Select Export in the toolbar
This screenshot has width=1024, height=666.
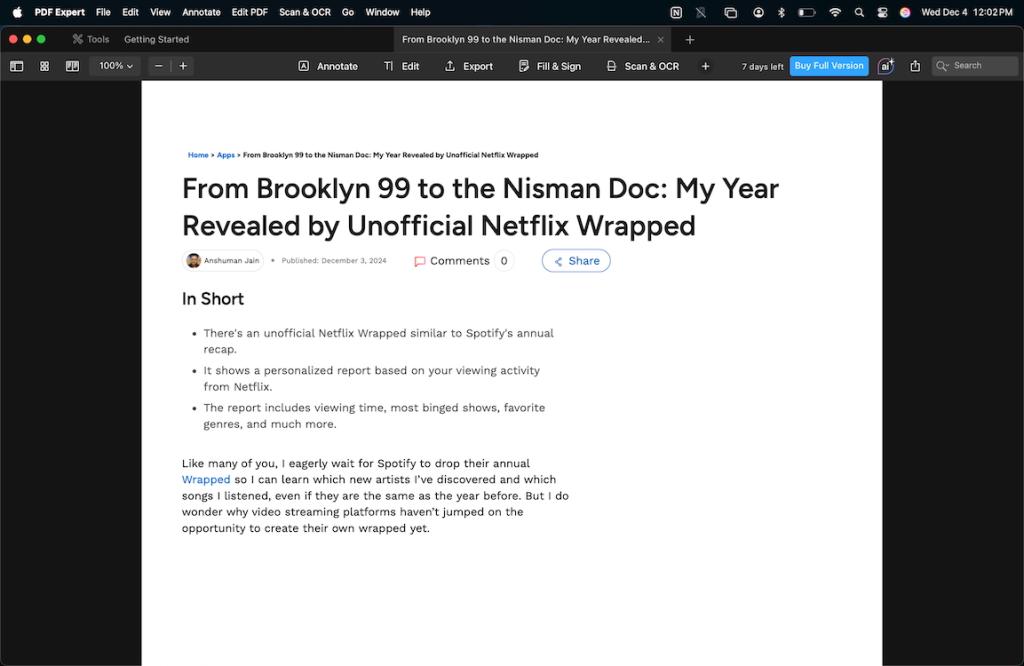coord(468,66)
